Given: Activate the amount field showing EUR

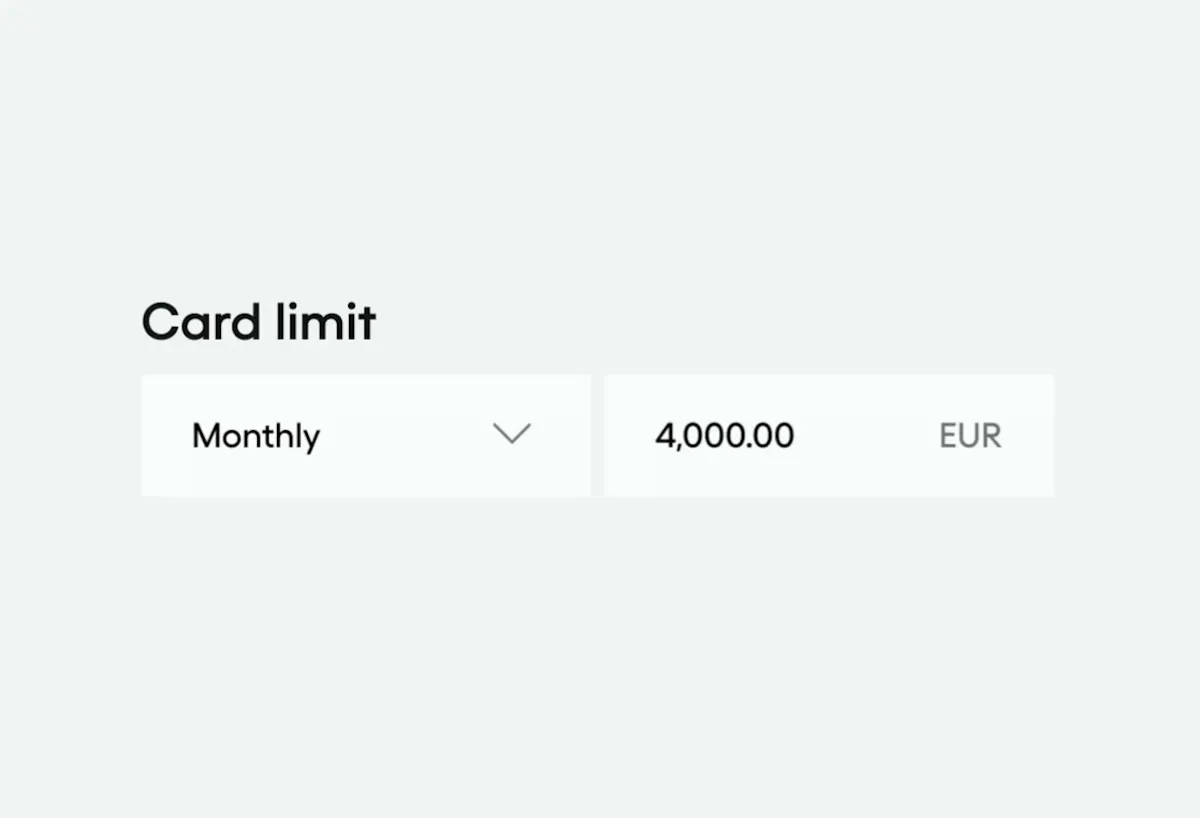Looking at the screenshot, I should click(829, 435).
